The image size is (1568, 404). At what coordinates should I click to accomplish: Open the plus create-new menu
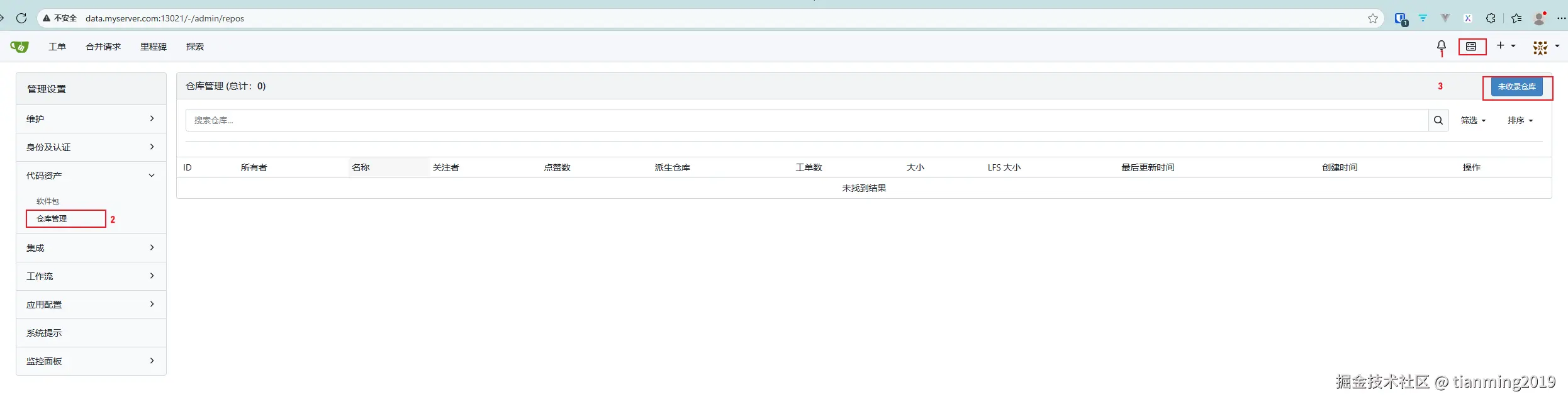click(x=1506, y=45)
